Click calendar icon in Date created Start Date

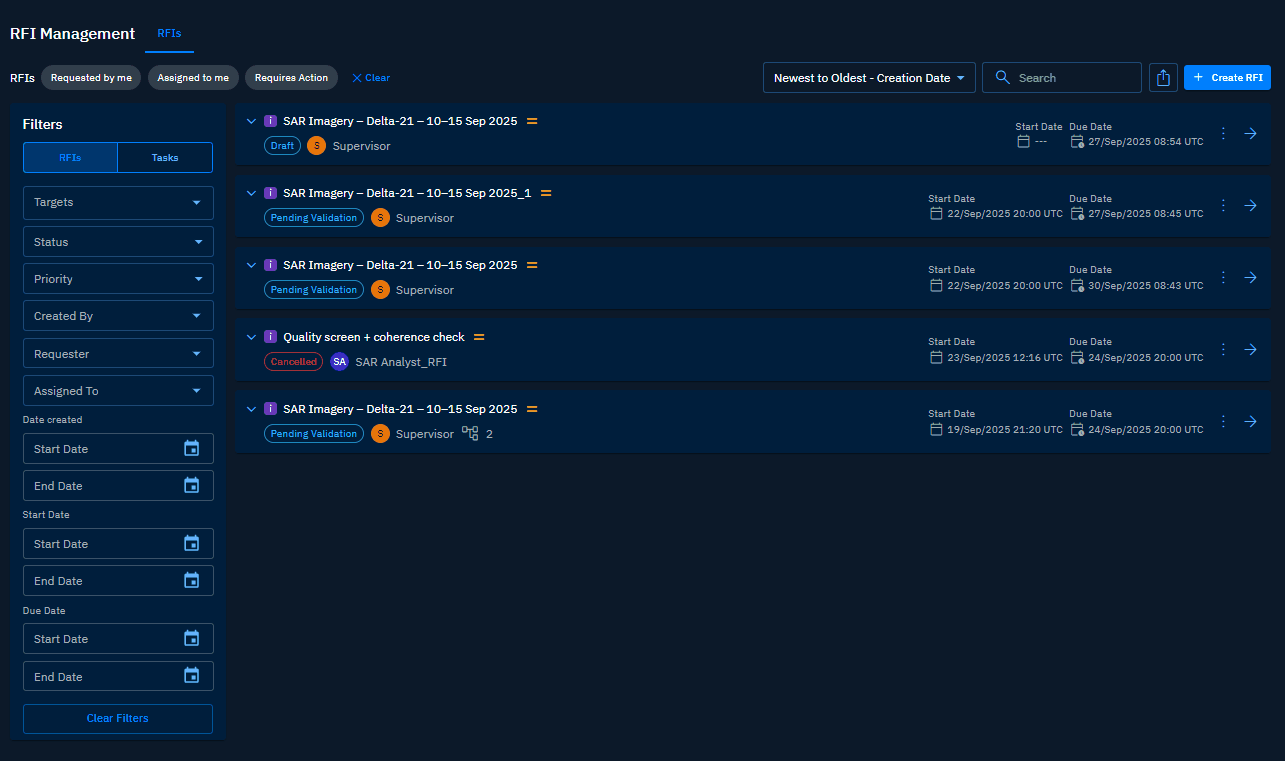point(192,449)
